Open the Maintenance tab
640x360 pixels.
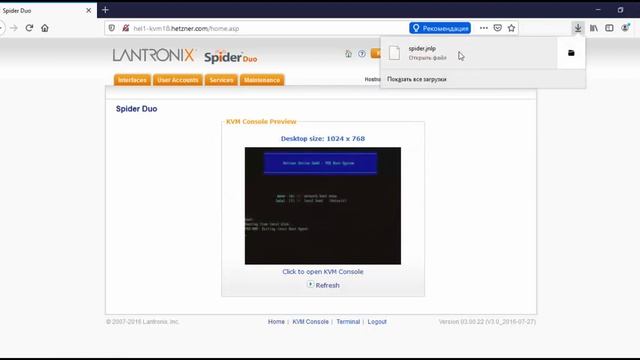[262, 80]
